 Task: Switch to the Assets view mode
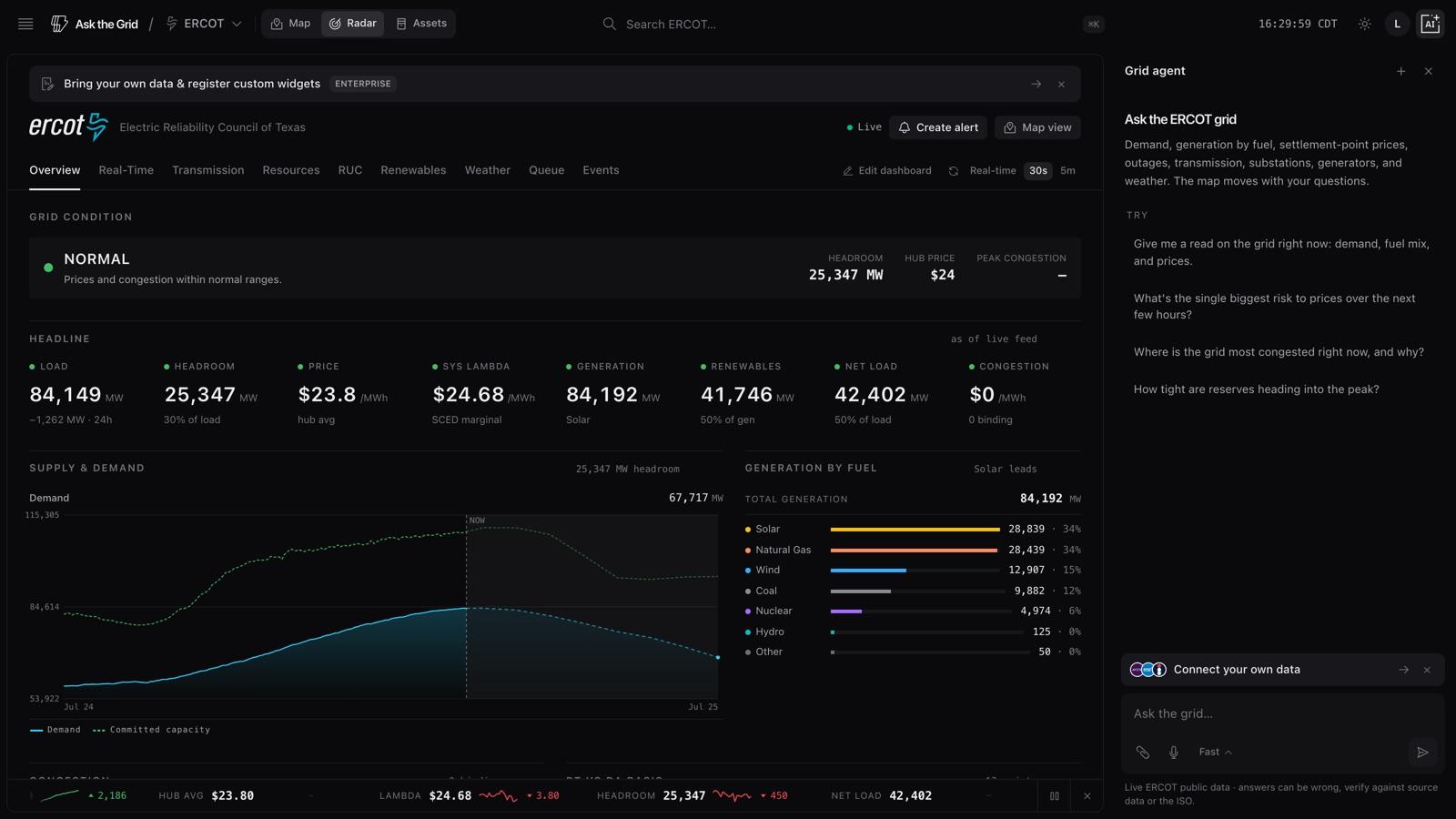tap(421, 24)
